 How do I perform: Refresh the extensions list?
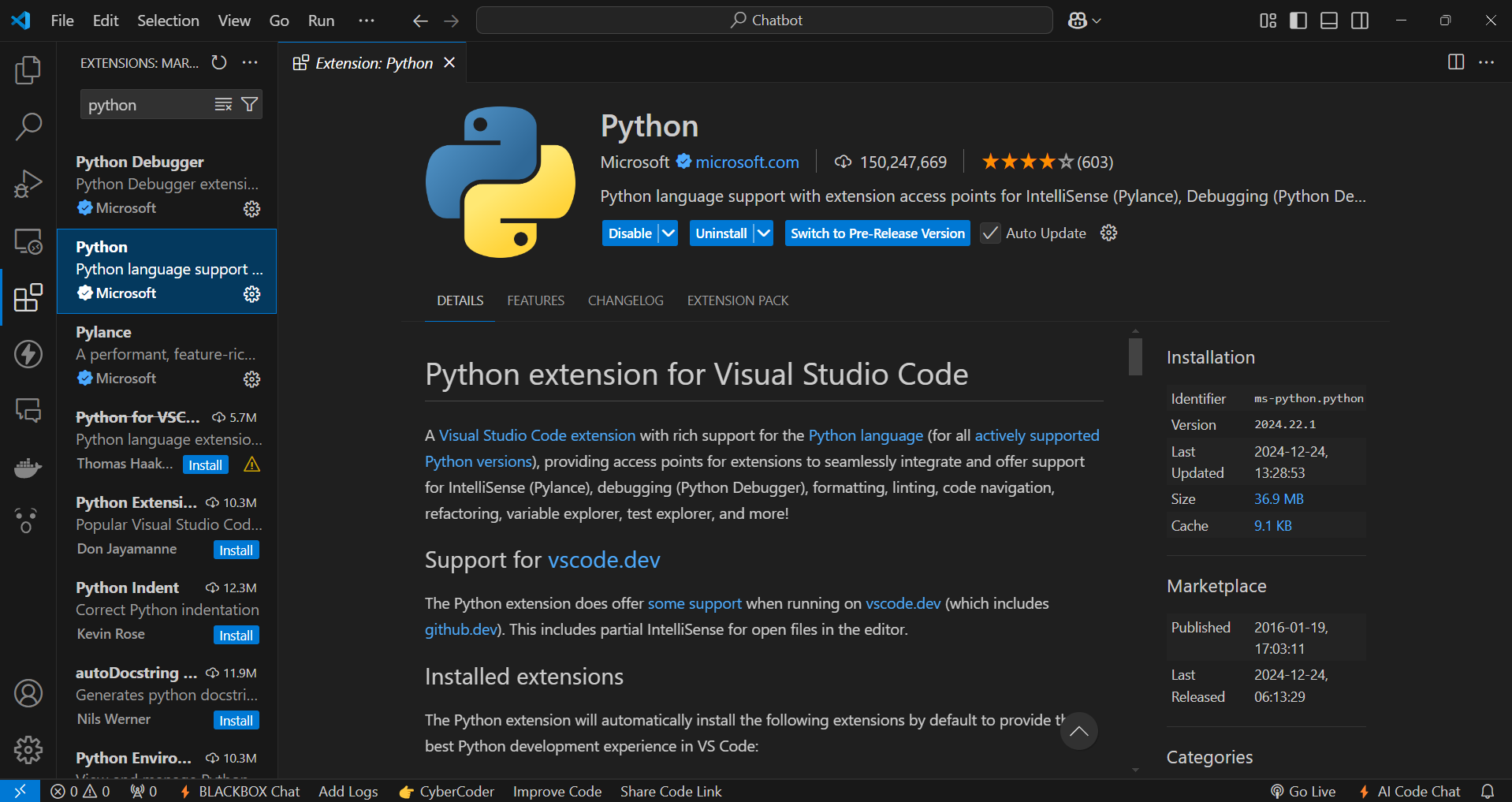[218, 62]
